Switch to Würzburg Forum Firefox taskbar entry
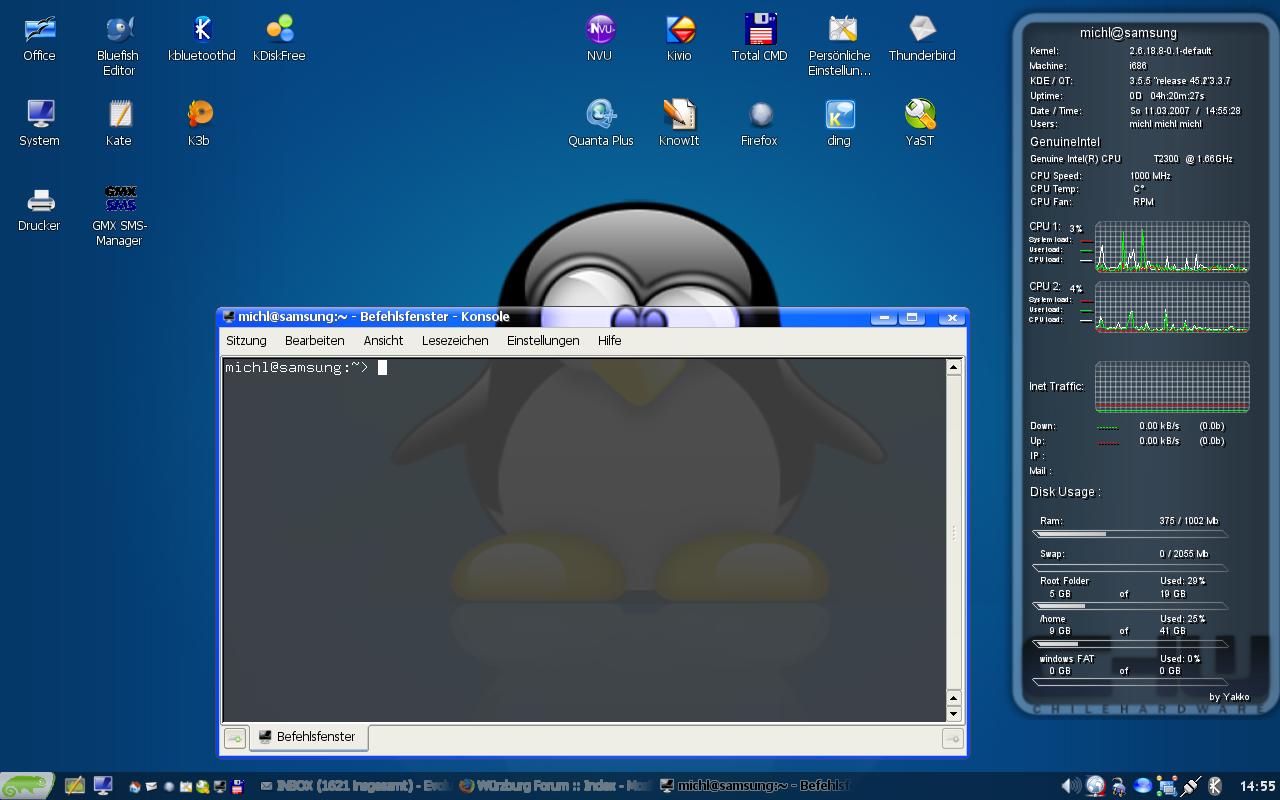The image size is (1280, 800). (x=555, y=786)
